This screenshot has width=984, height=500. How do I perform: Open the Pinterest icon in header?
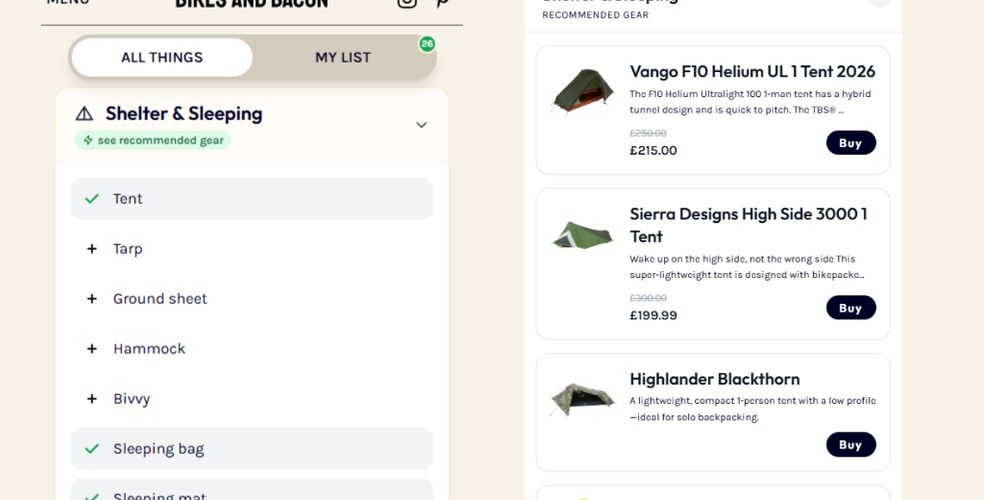(x=441, y=3)
